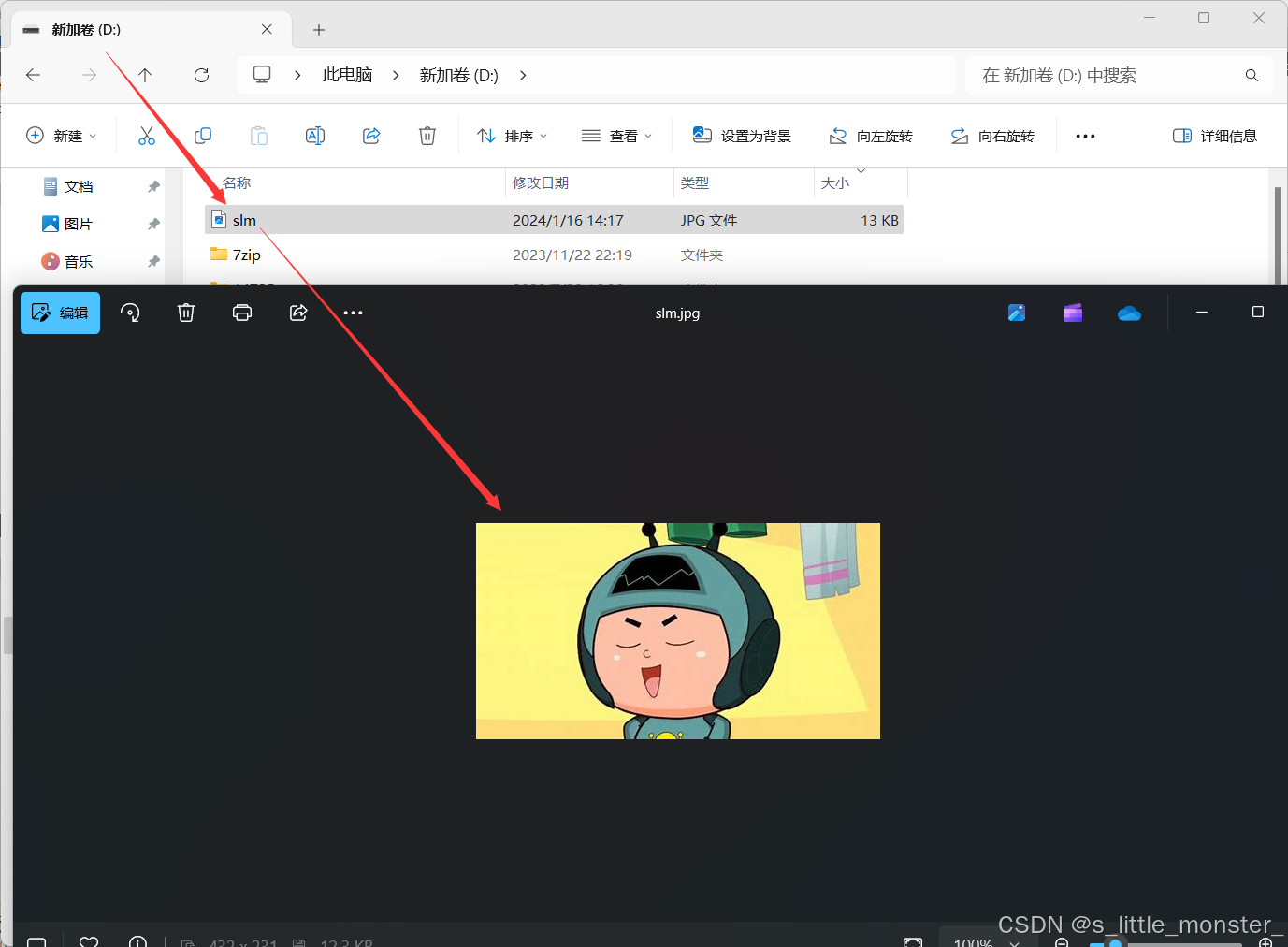Click printer icon in Photos viewer
The width and height of the screenshot is (1288, 947).
pos(242,313)
